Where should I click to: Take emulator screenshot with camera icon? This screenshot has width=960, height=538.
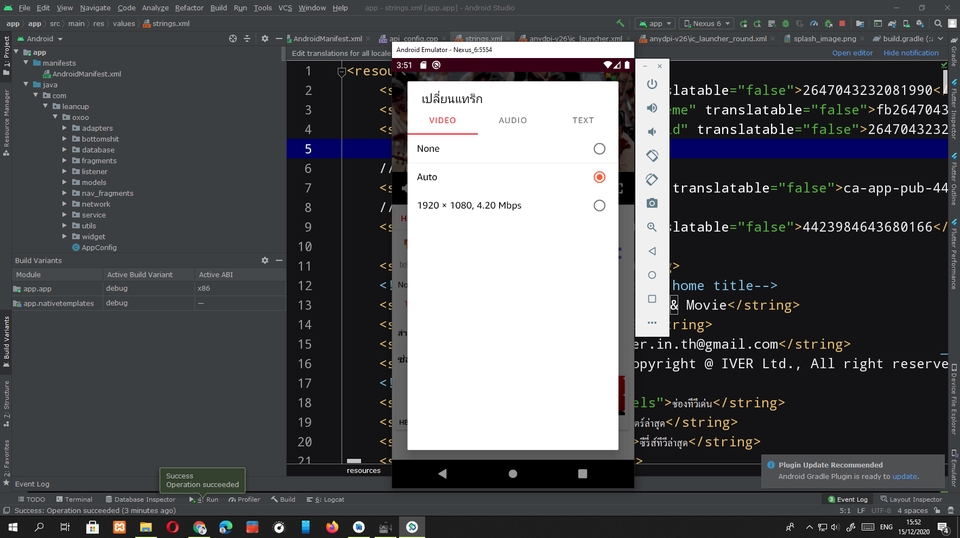pyautogui.click(x=652, y=203)
